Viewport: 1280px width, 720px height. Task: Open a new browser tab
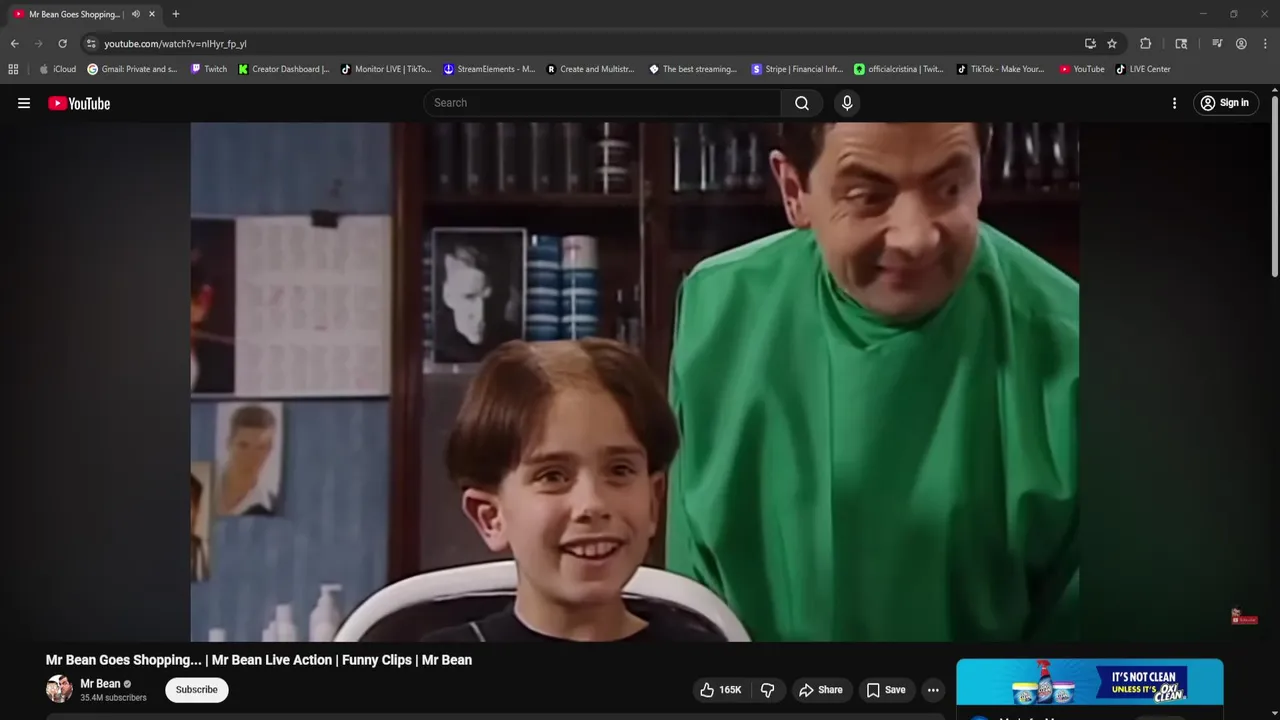(x=176, y=14)
